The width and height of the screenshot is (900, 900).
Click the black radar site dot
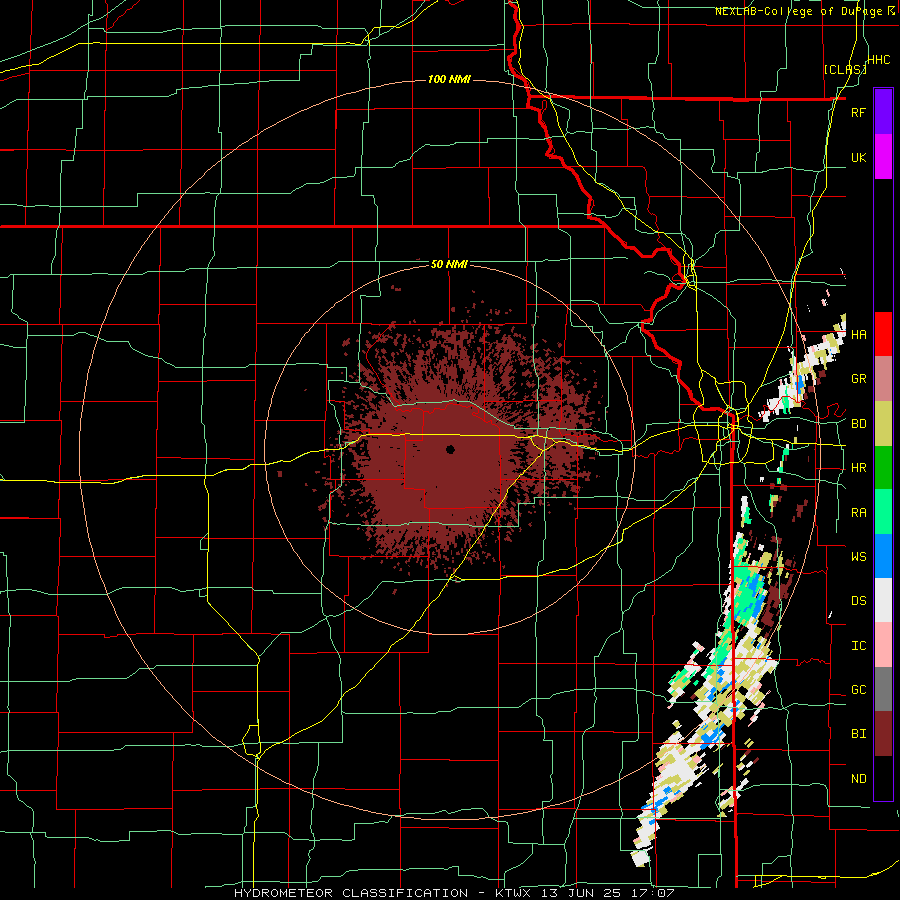click(x=450, y=449)
